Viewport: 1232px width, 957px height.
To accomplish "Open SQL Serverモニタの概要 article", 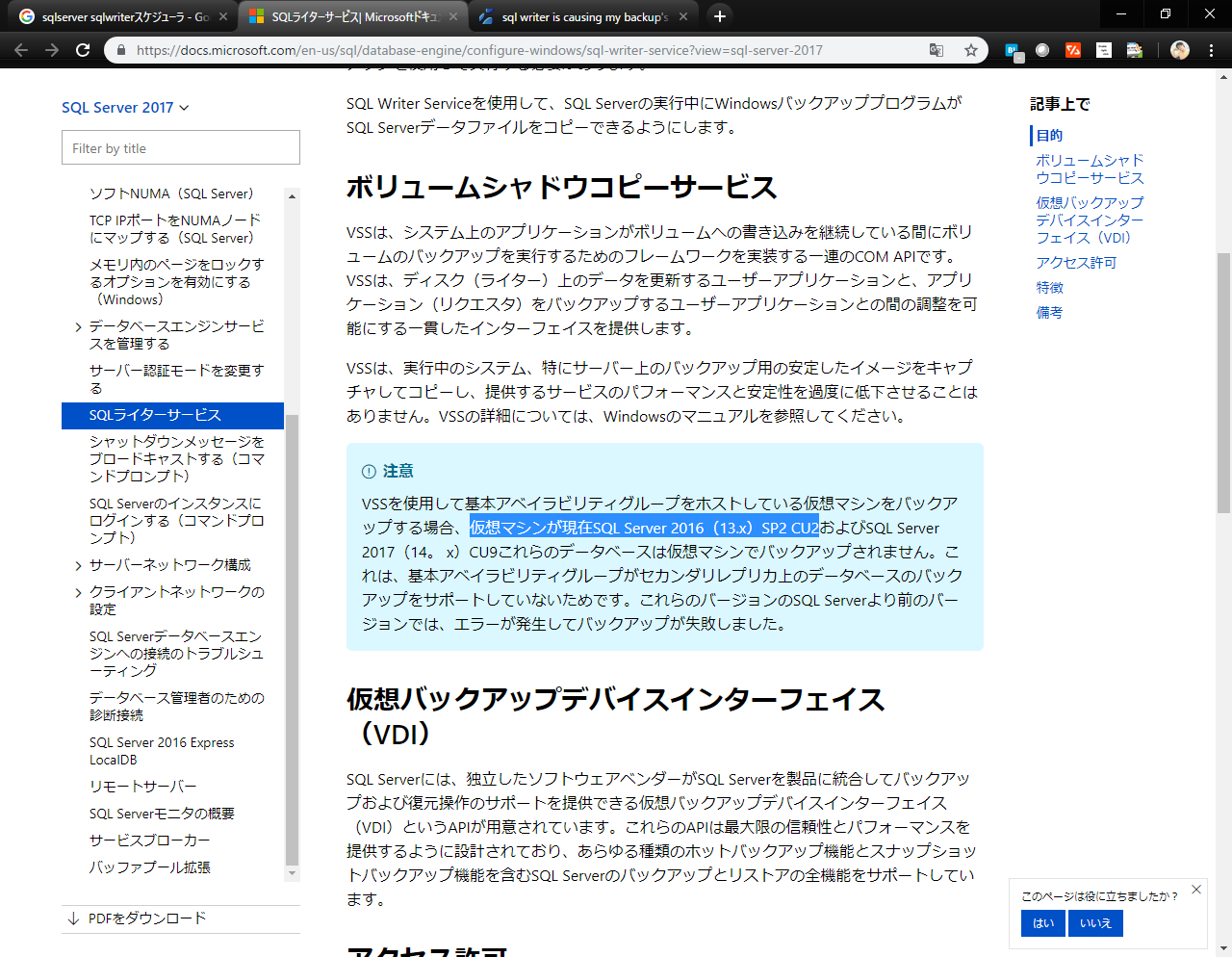I will [x=162, y=814].
